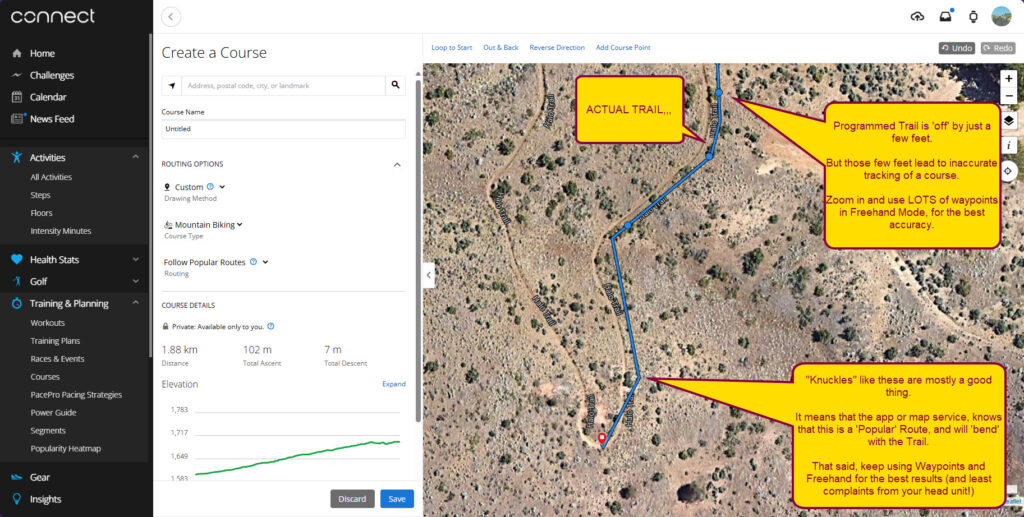The height and width of the screenshot is (517, 1024).
Task: Open Courses in the sidebar
Action: click(45, 377)
